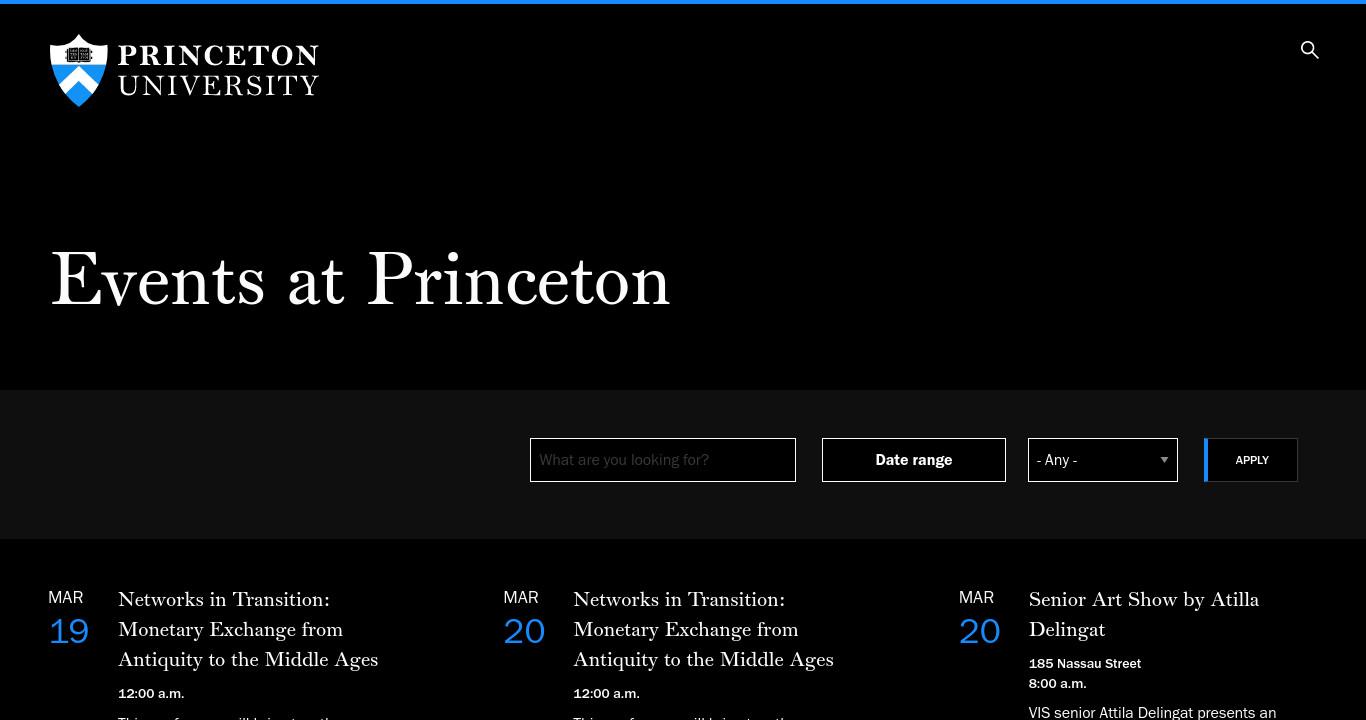Click the Princeton shield logo

tap(78, 70)
